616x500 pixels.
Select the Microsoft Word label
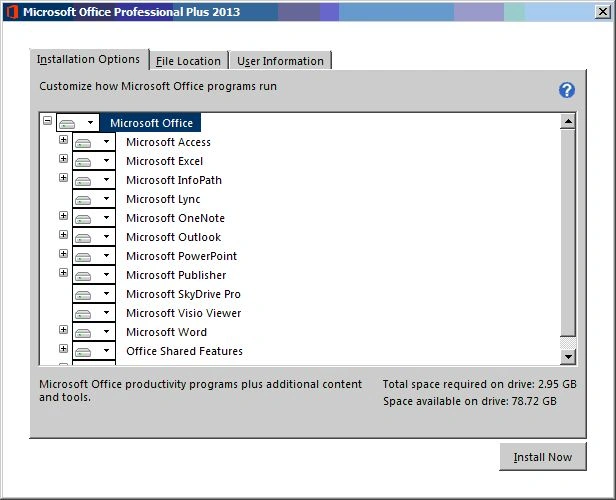tap(166, 332)
